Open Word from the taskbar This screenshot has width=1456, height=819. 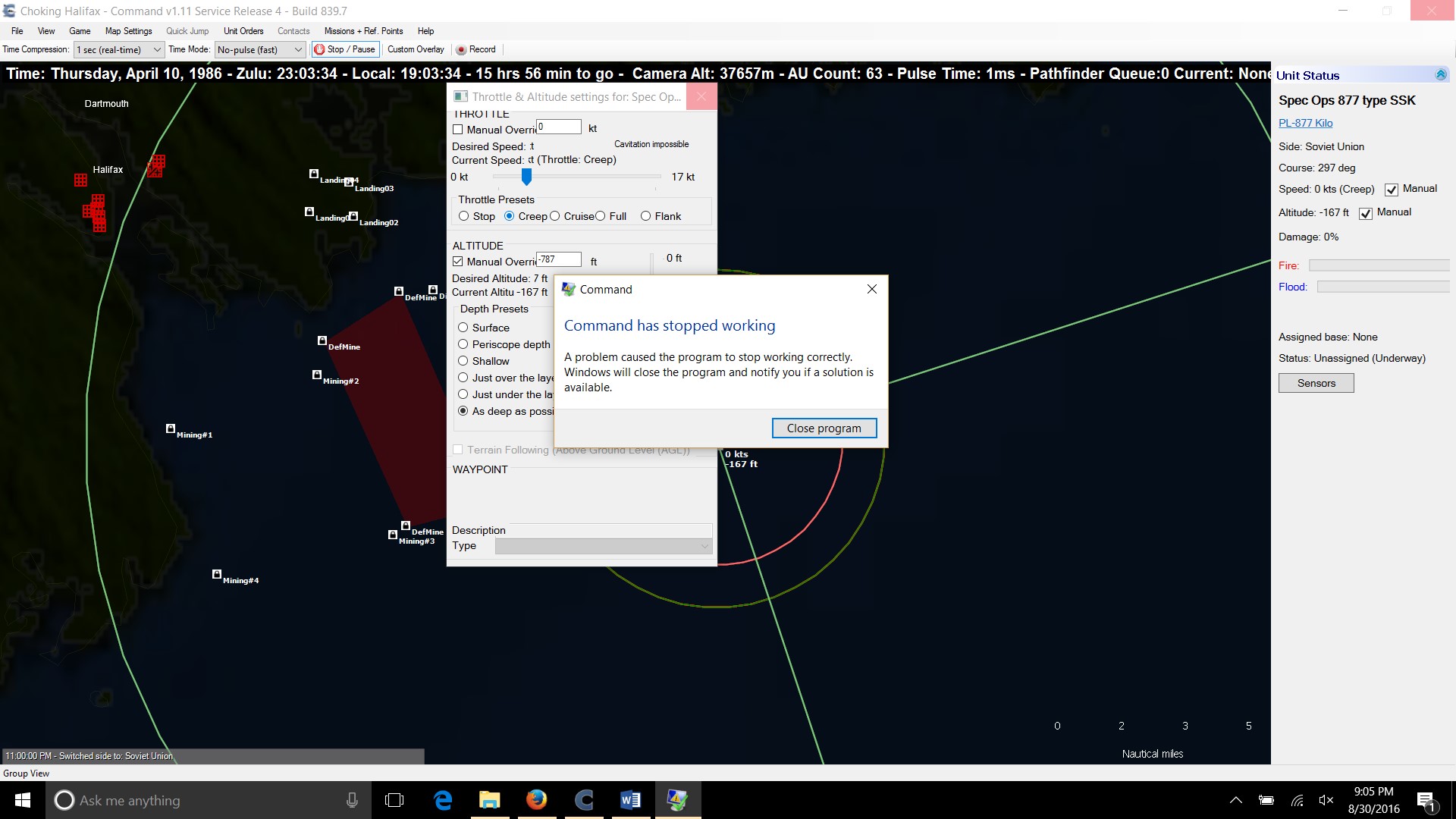[x=630, y=800]
